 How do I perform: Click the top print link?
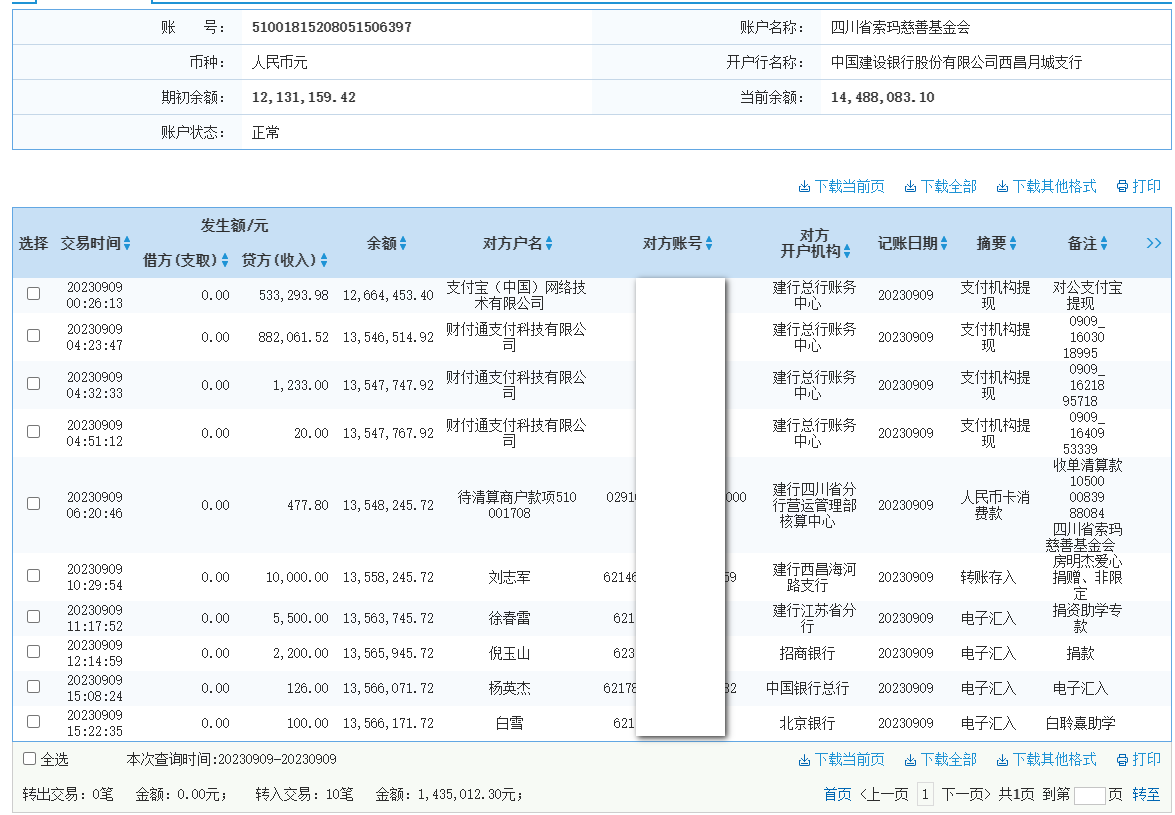pos(1139,187)
